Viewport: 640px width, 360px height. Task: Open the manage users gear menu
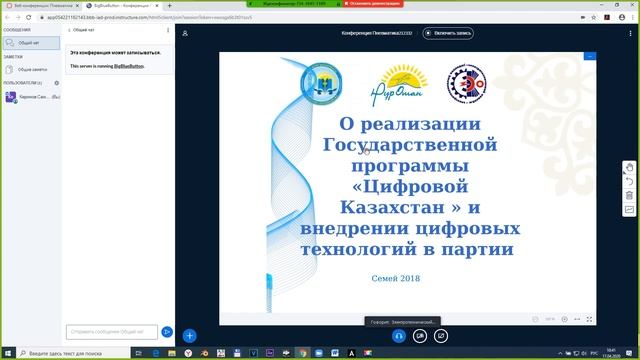tap(57, 83)
